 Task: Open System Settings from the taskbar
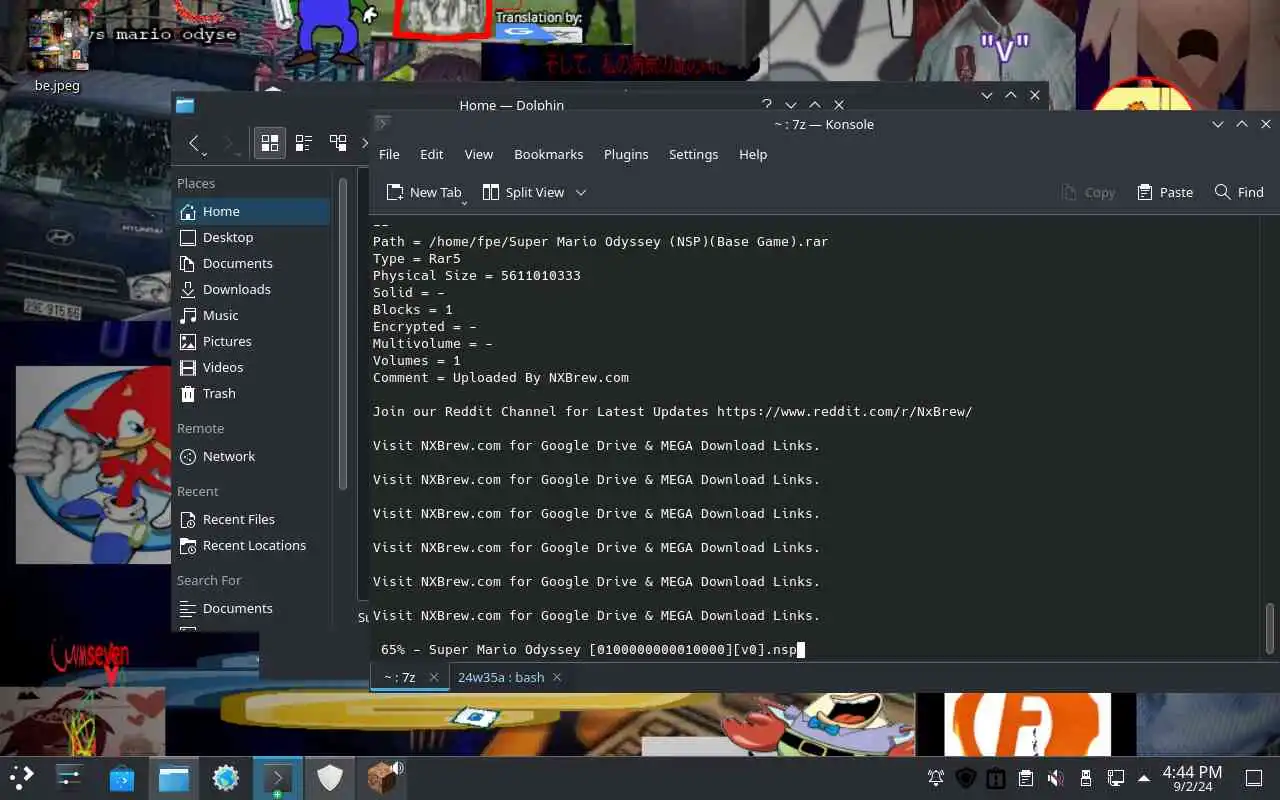[x=69, y=777]
